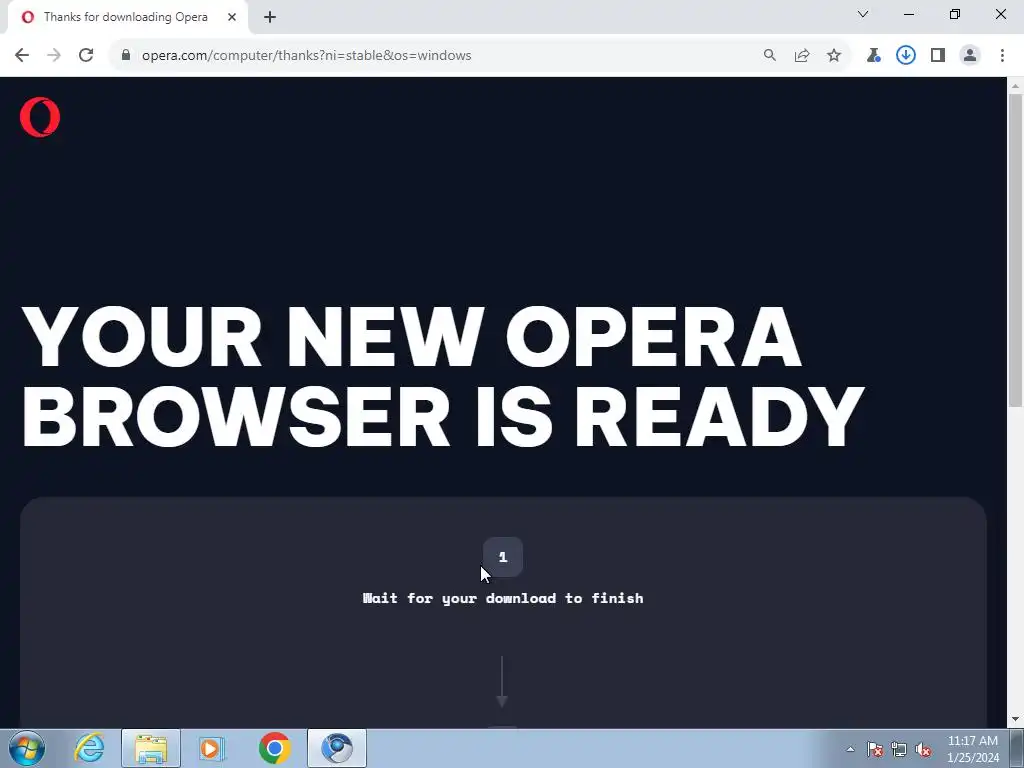View site information via the lock icon

click(126, 55)
